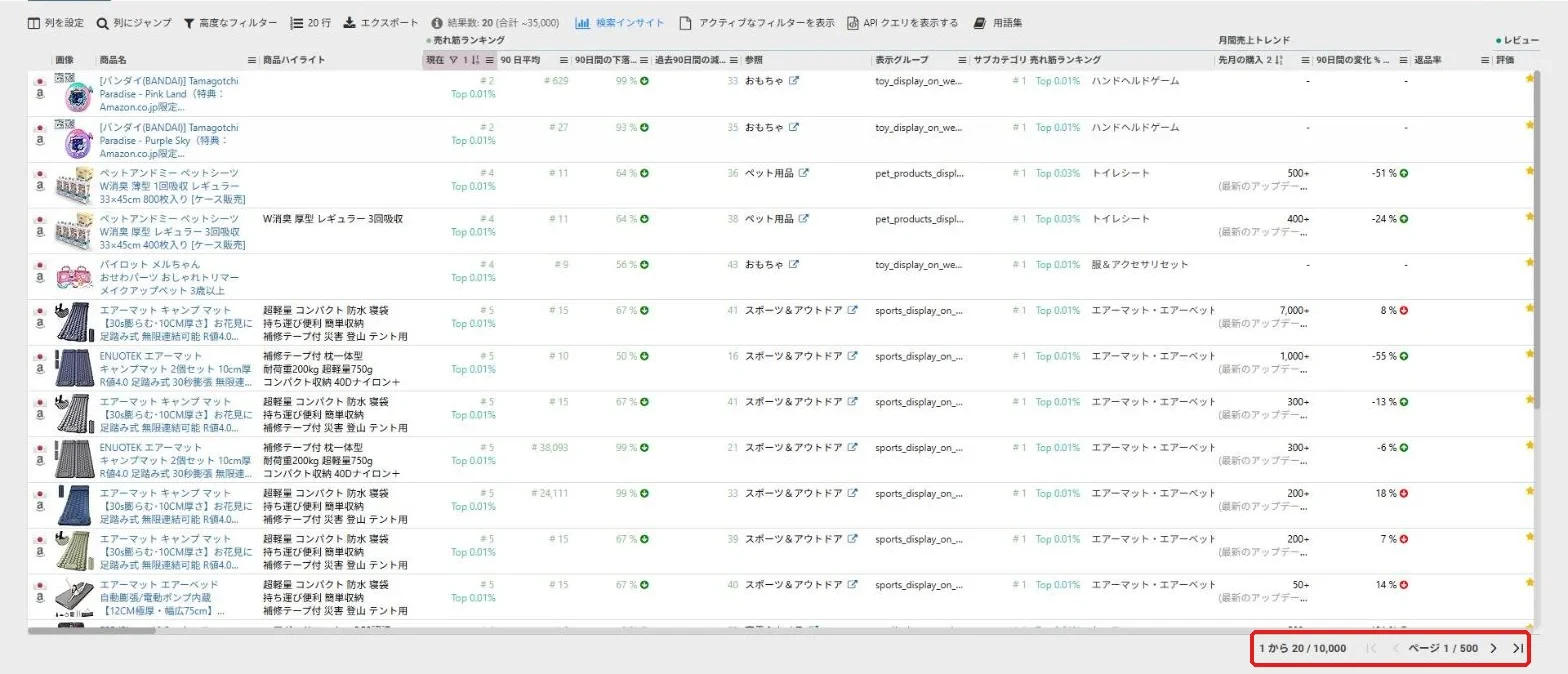Click the red arrow beside 18 %
Image resolution: width=1568 pixels, height=674 pixels.
click(1404, 493)
